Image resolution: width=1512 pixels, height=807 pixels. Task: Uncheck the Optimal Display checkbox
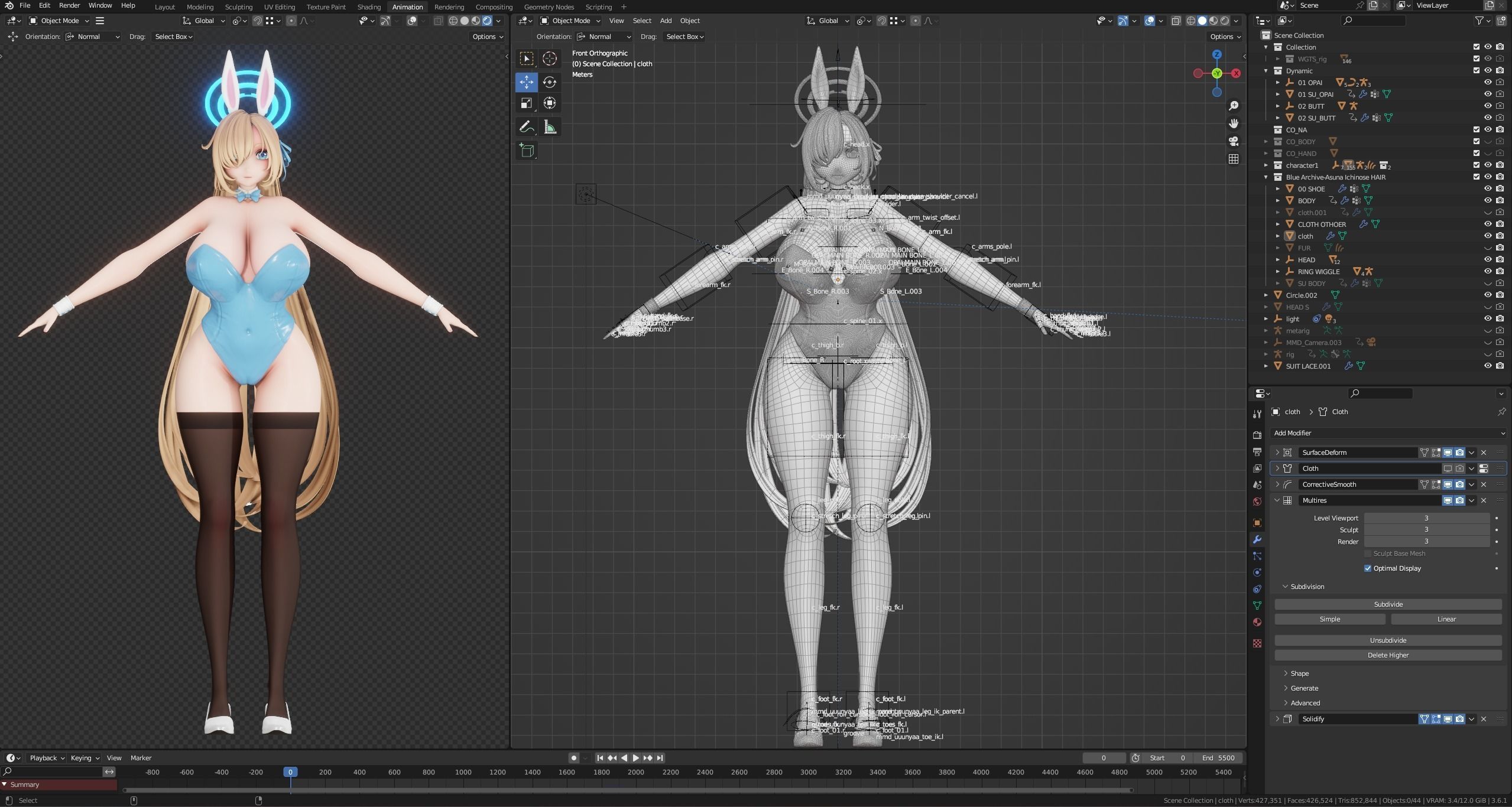pyautogui.click(x=1367, y=568)
